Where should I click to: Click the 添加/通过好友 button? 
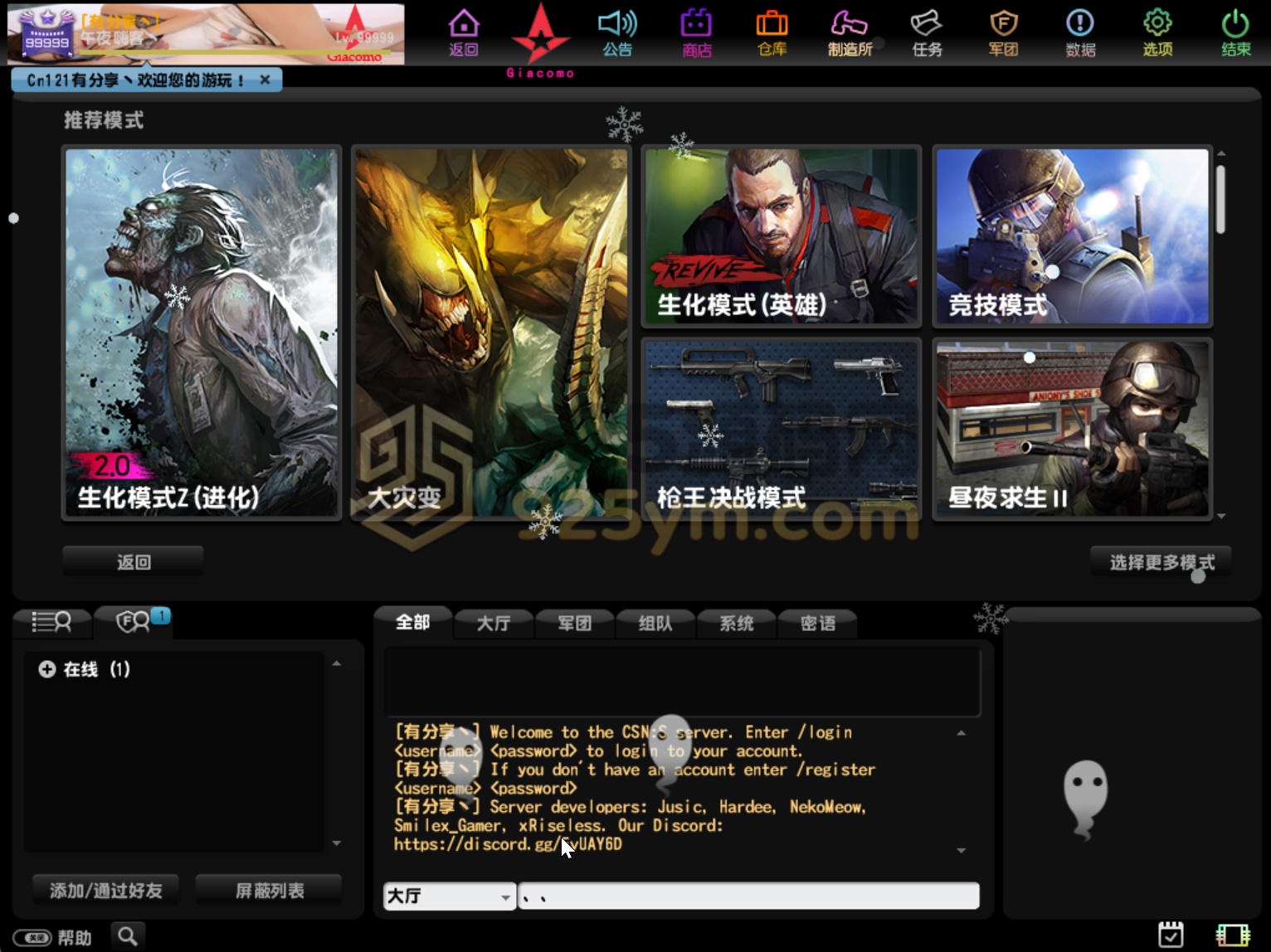point(105,891)
